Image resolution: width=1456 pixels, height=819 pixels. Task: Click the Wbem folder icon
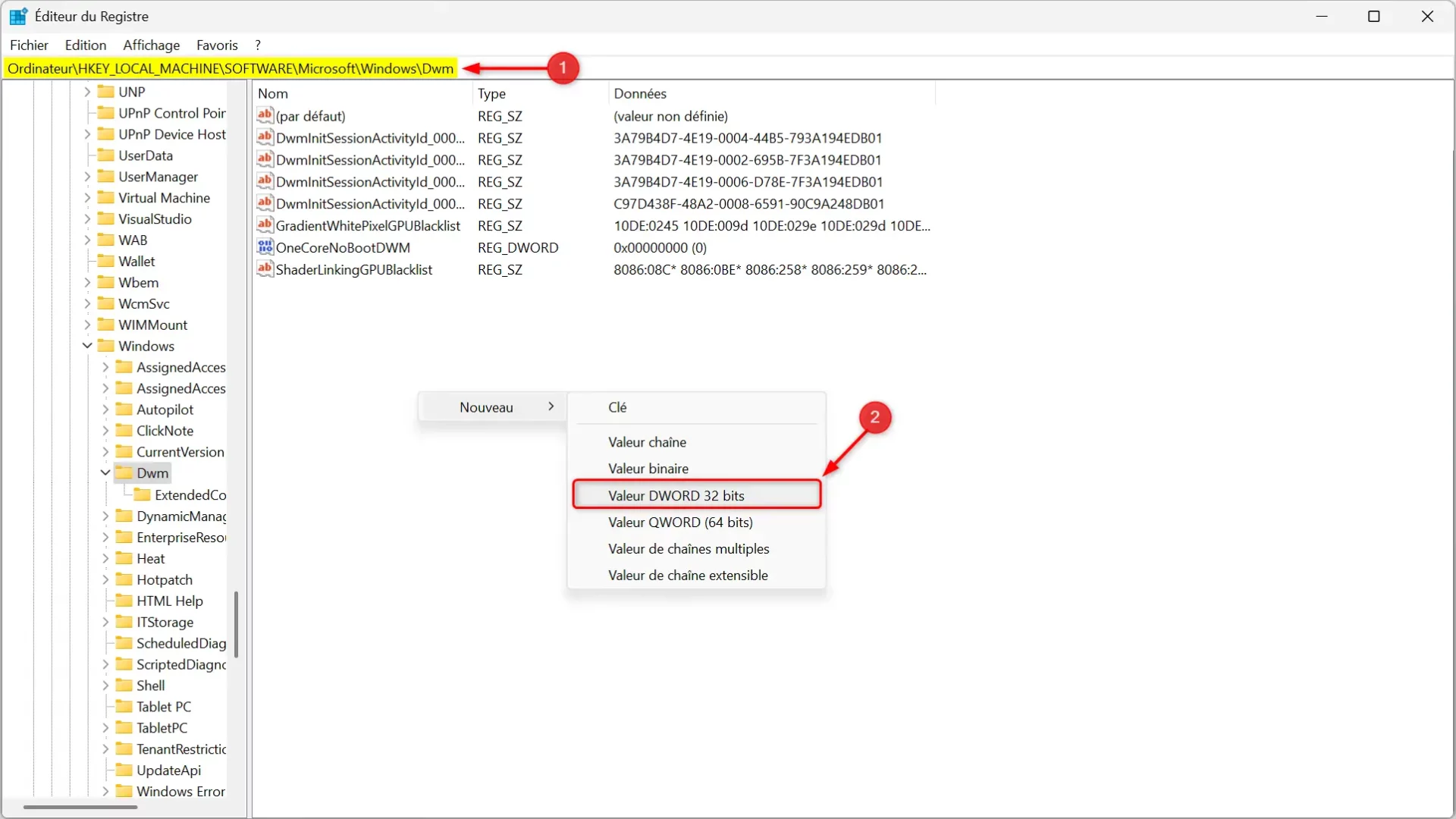tap(105, 282)
